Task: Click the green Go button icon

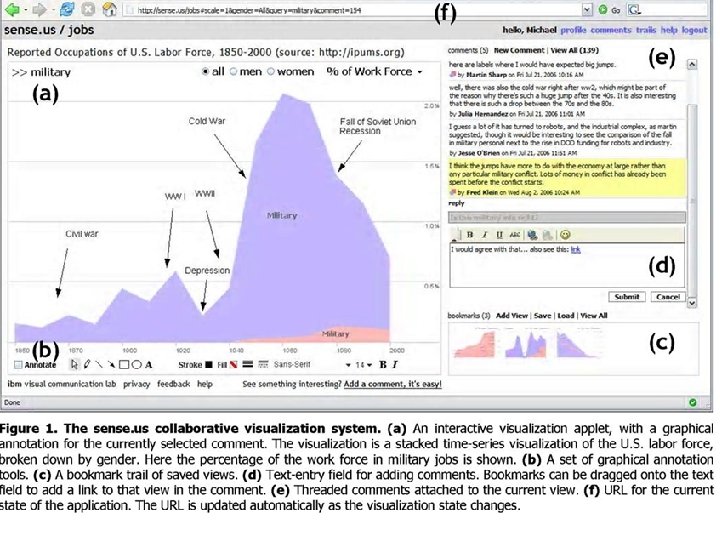Action: [x=602, y=10]
